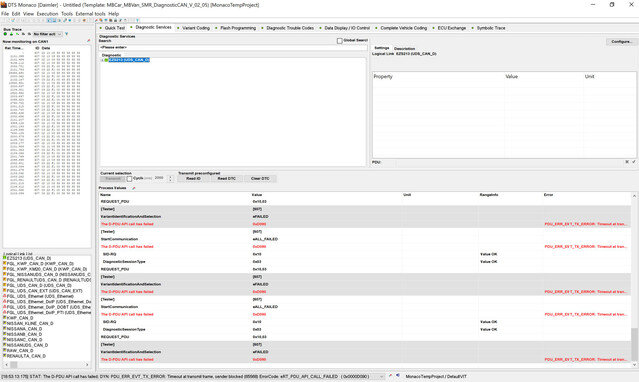Click the red pin icon in status bar

[390, 376]
